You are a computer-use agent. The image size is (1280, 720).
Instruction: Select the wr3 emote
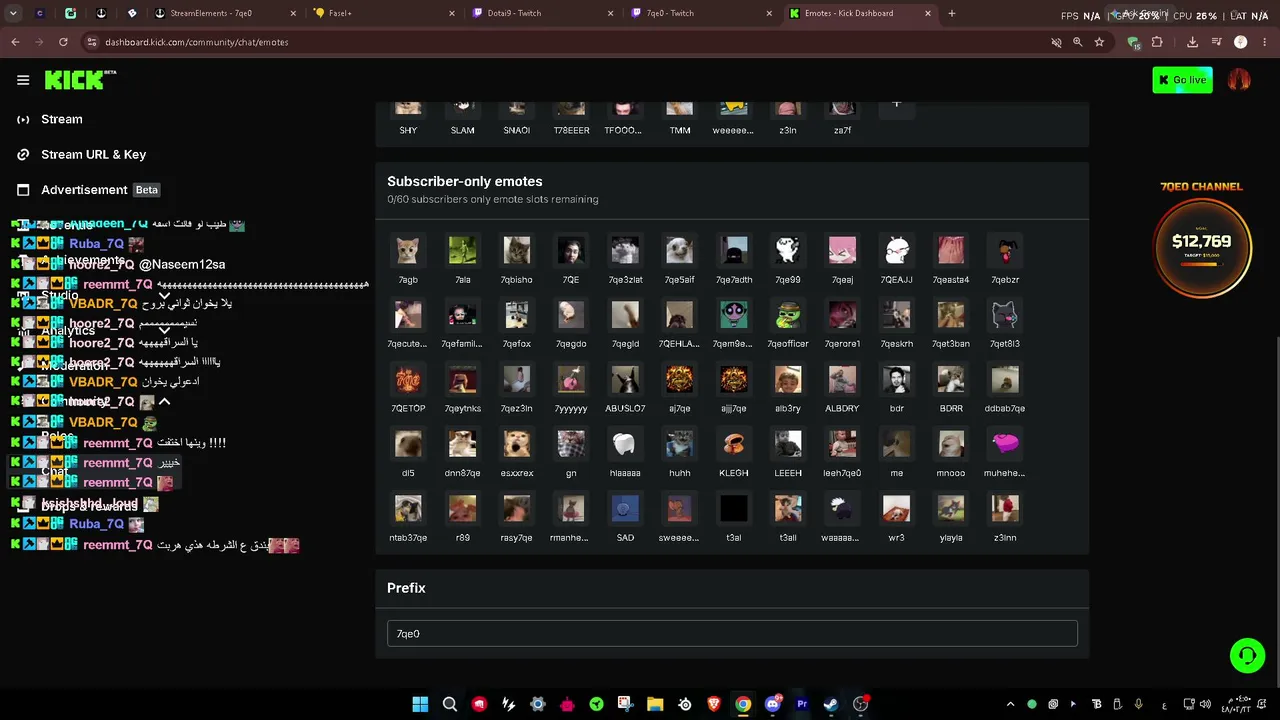click(x=896, y=509)
